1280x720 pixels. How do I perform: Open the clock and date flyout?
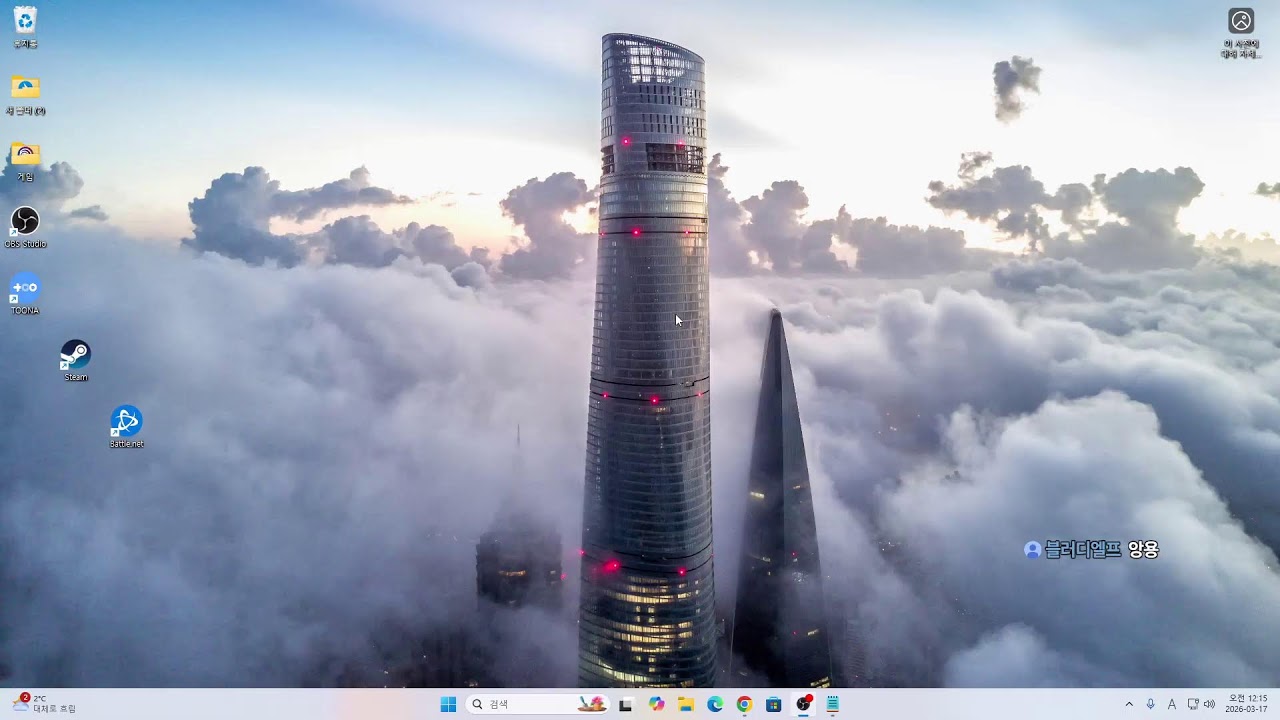coord(1247,704)
